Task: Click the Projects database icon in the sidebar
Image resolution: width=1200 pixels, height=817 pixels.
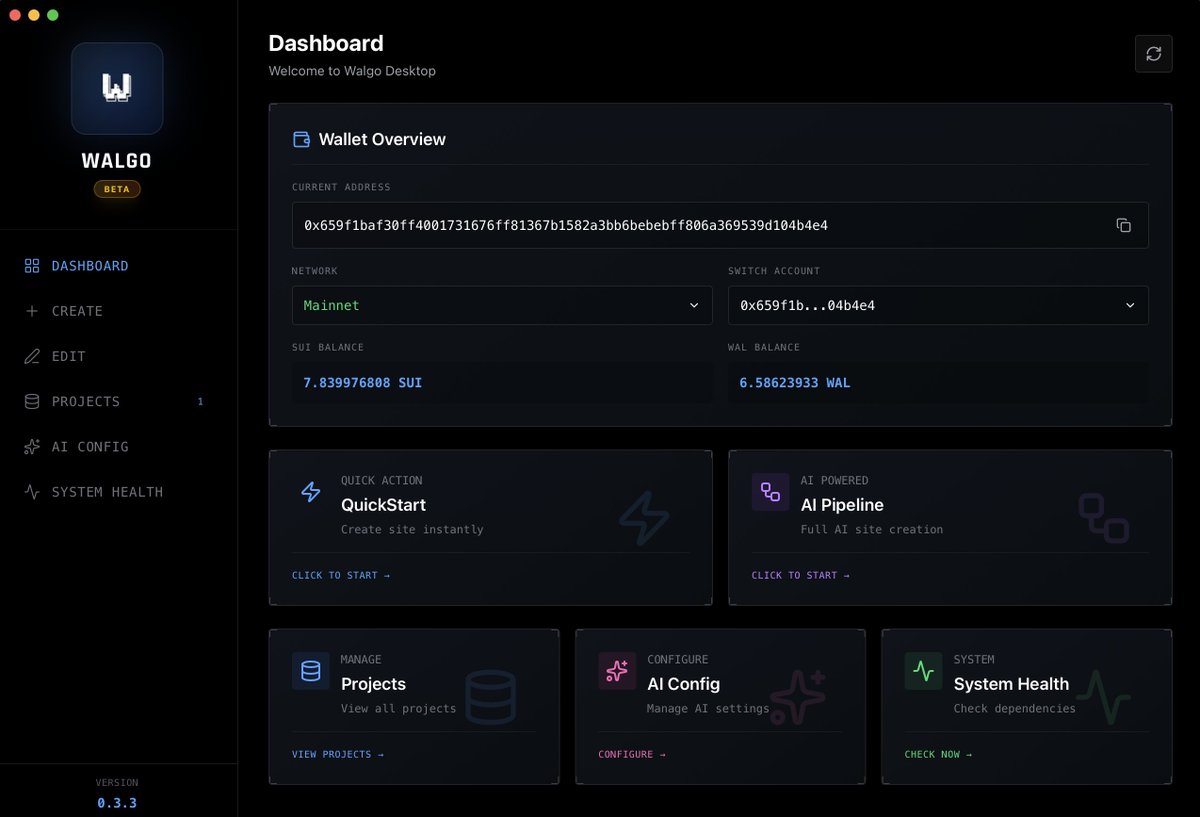Action: tap(32, 401)
